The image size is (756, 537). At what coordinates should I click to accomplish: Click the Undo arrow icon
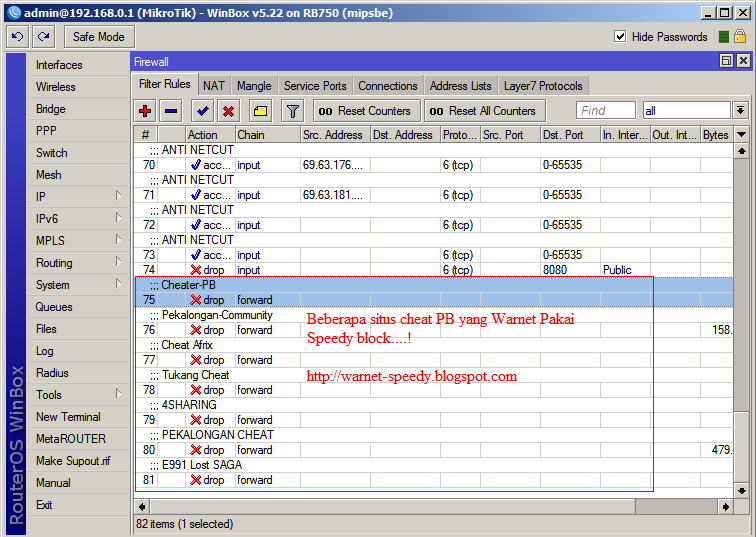click(x=18, y=37)
